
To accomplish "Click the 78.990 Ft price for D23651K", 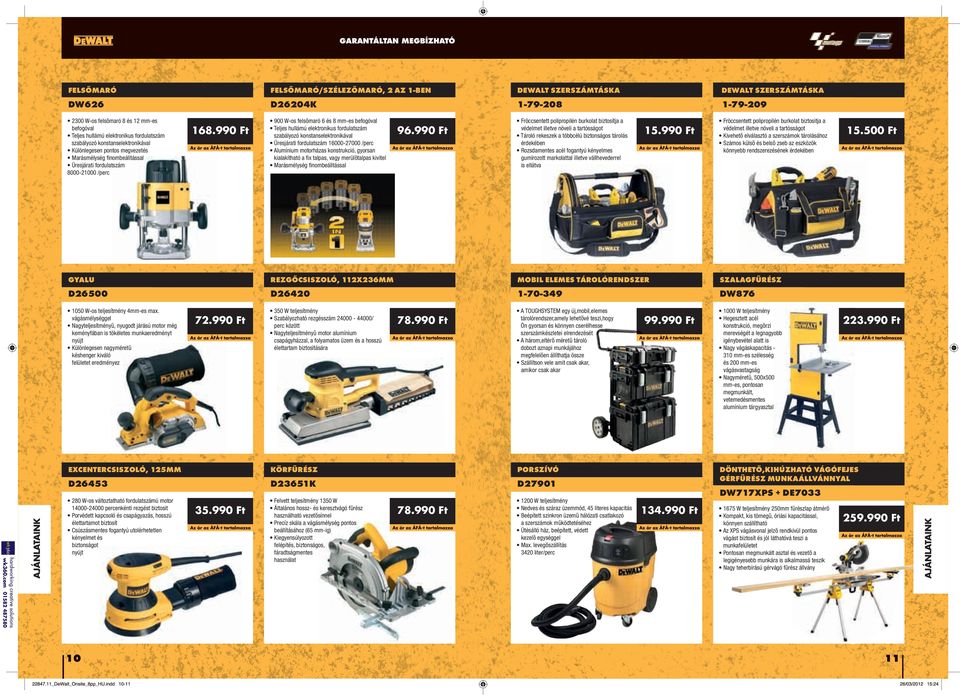I will [422, 510].
